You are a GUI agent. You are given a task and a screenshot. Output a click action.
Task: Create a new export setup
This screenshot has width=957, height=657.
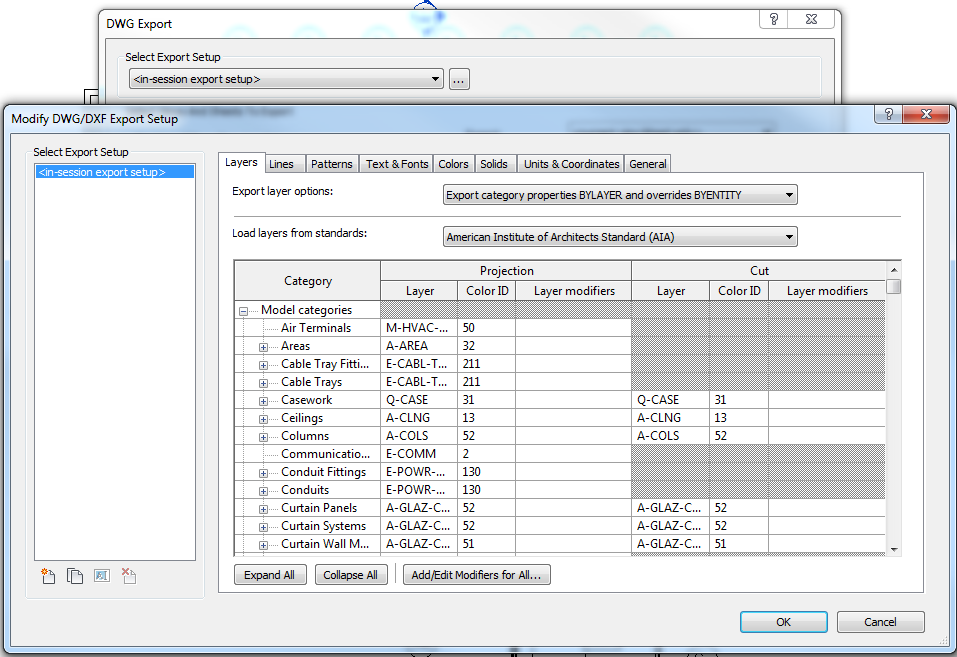click(x=47, y=575)
